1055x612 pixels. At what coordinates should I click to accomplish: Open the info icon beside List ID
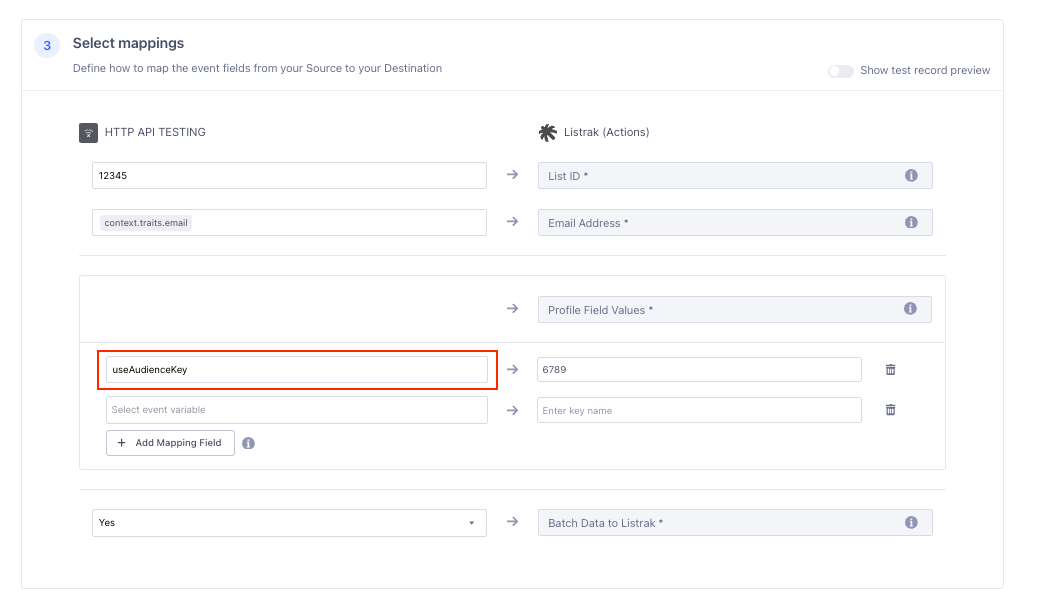point(911,175)
